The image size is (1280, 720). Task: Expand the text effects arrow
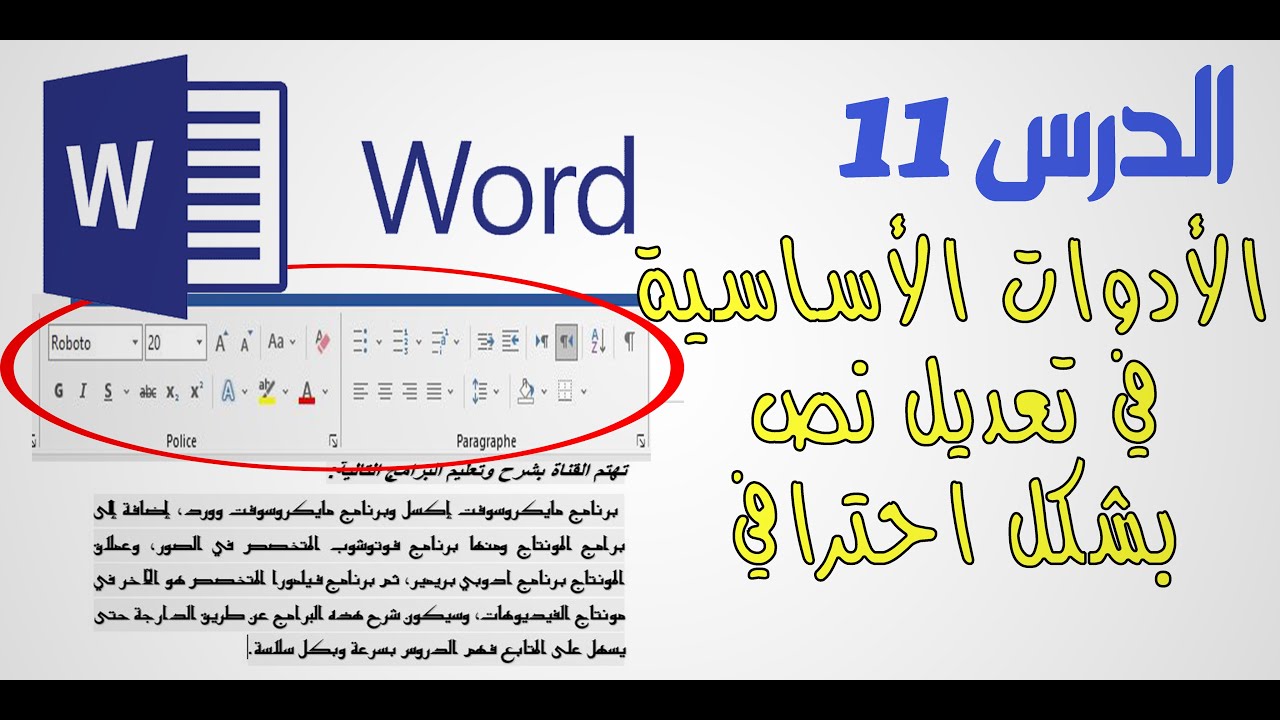(245, 391)
